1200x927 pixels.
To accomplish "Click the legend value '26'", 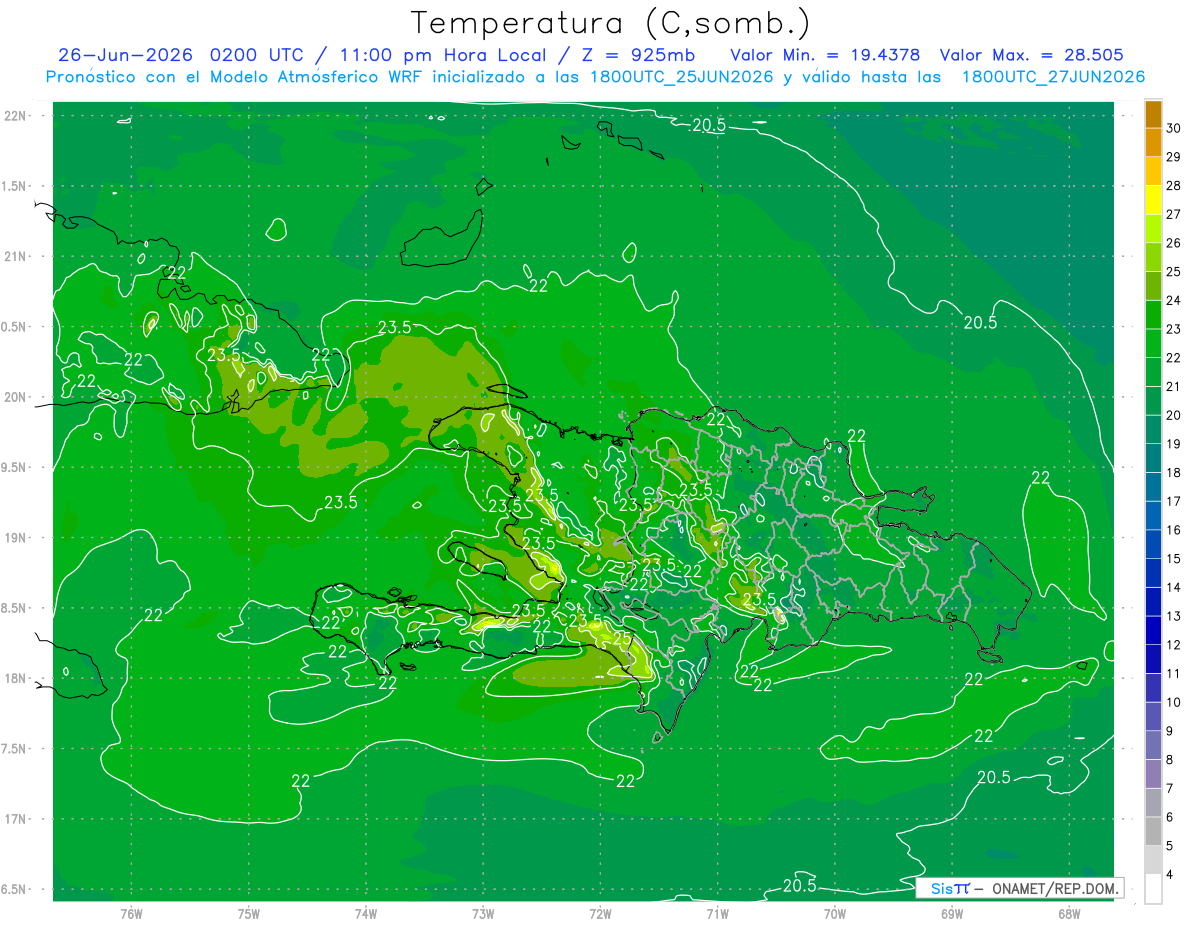I will click(1174, 243).
